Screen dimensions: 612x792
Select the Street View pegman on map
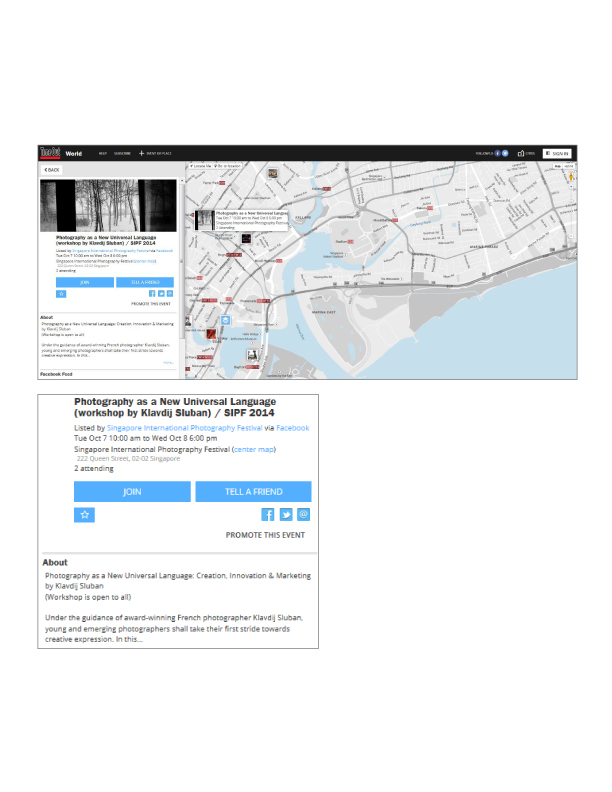[570, 177]
